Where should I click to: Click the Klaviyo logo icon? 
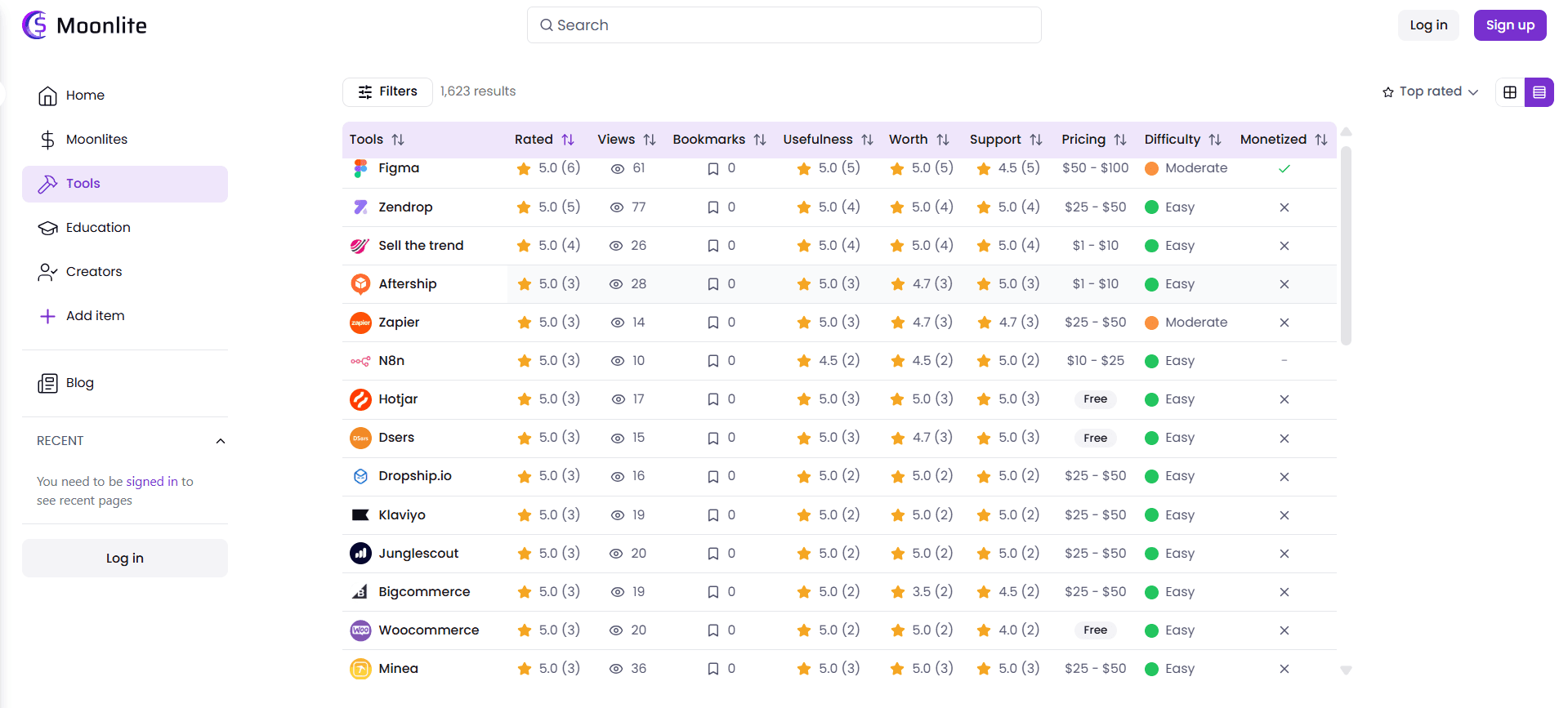360,515
